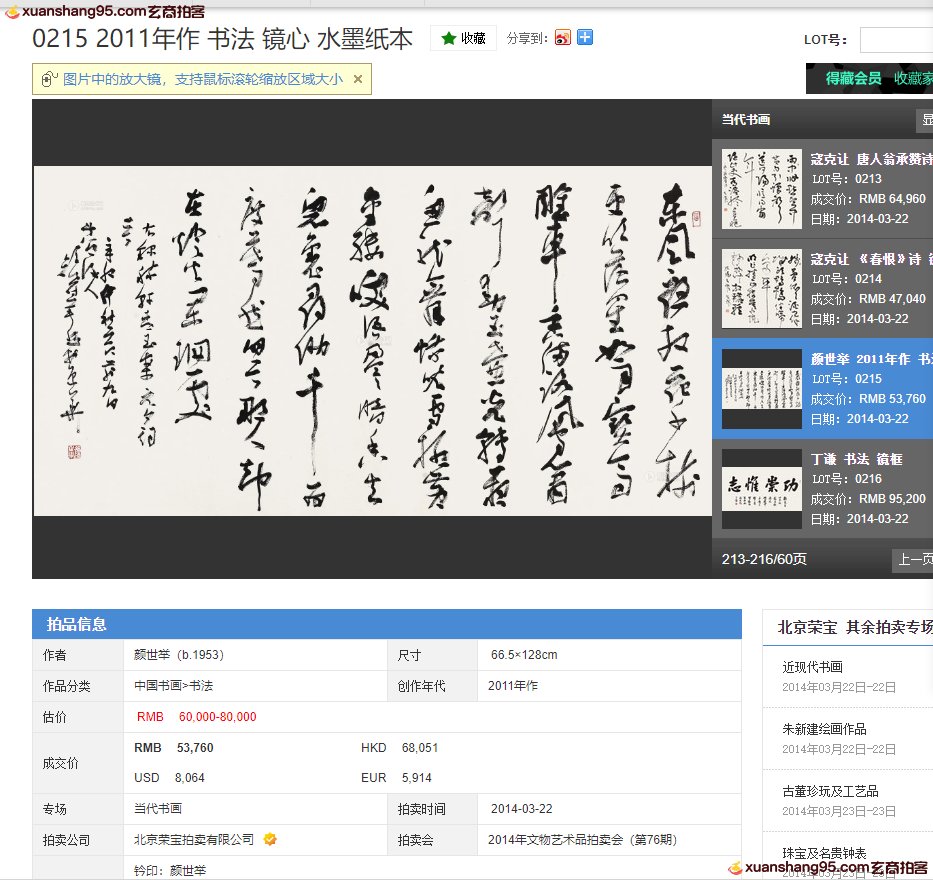Open 古董珍玩及工艺品 auction session
The image size is (933, 880).
pos(830,791)
